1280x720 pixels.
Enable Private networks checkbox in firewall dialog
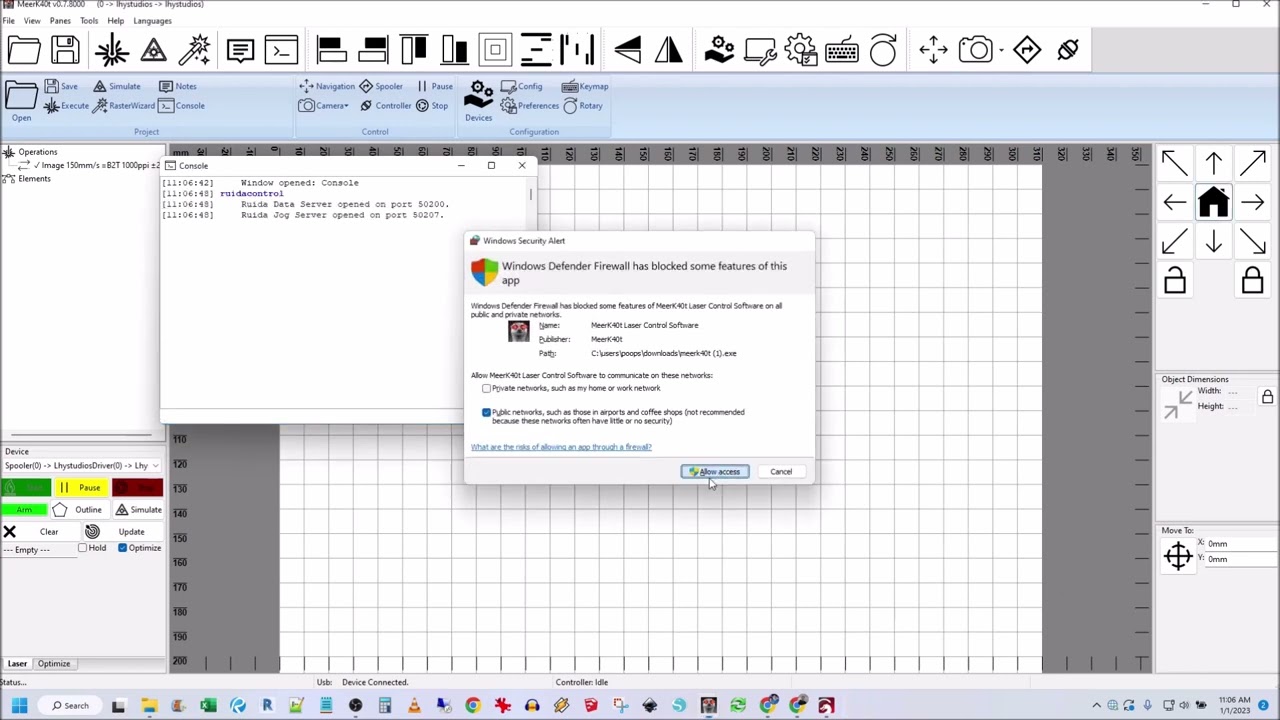point(487,388)
